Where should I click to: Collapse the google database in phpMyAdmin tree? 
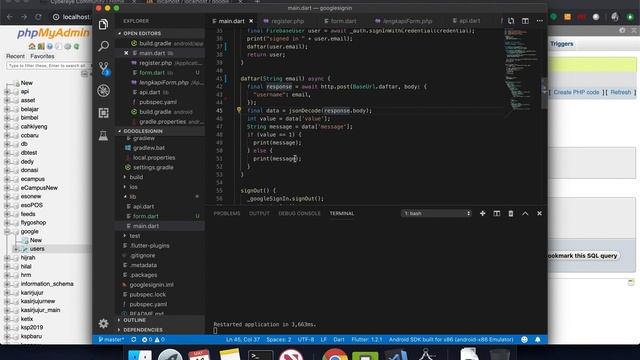click(7, 231)
